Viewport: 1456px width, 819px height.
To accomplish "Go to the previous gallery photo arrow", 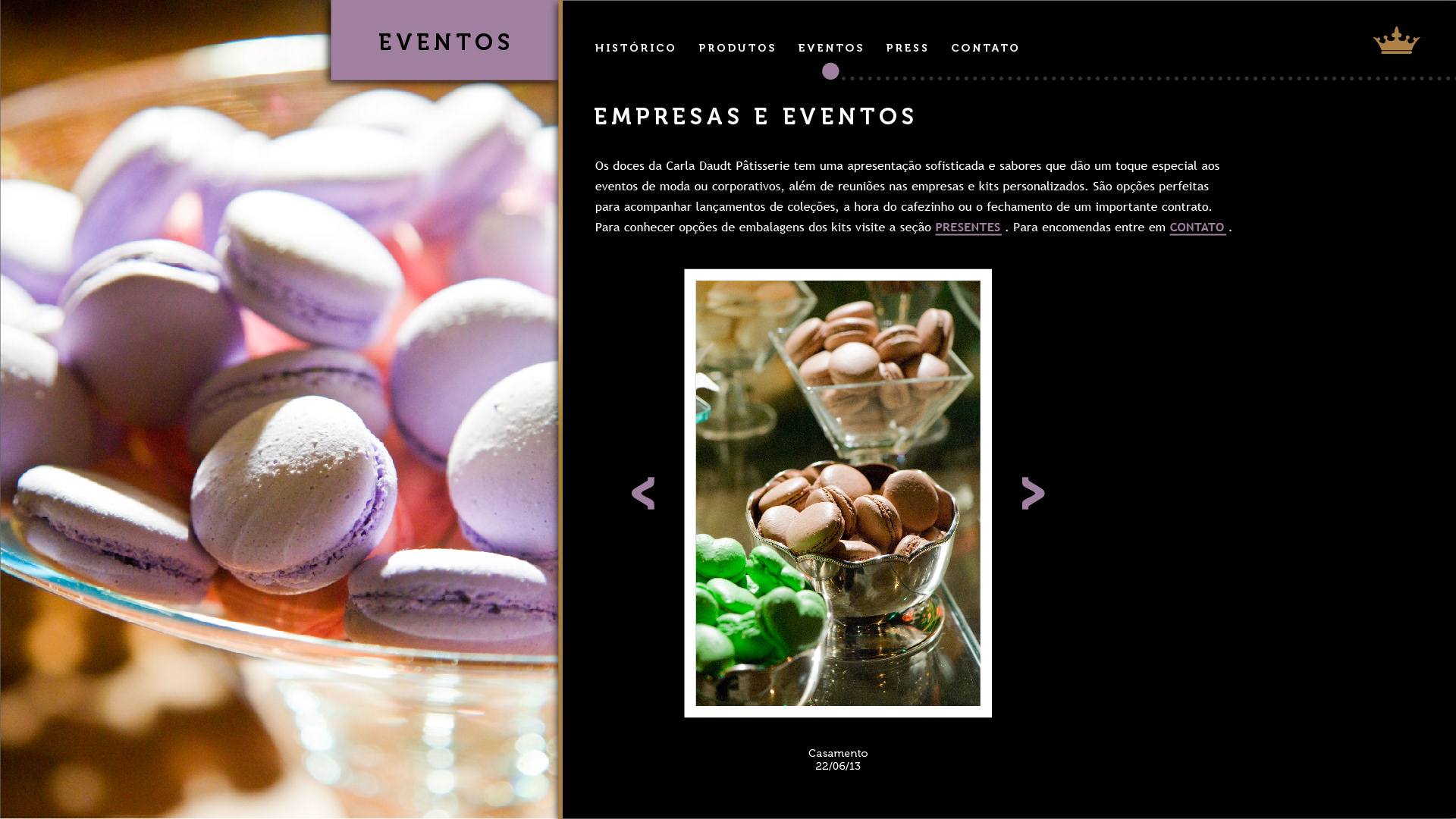I will coord(643,493).
